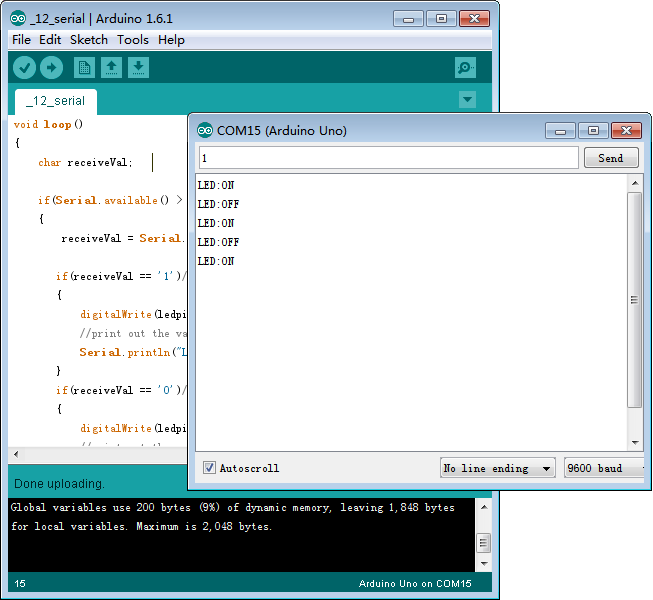Open the Help menu

pos(171,40)
